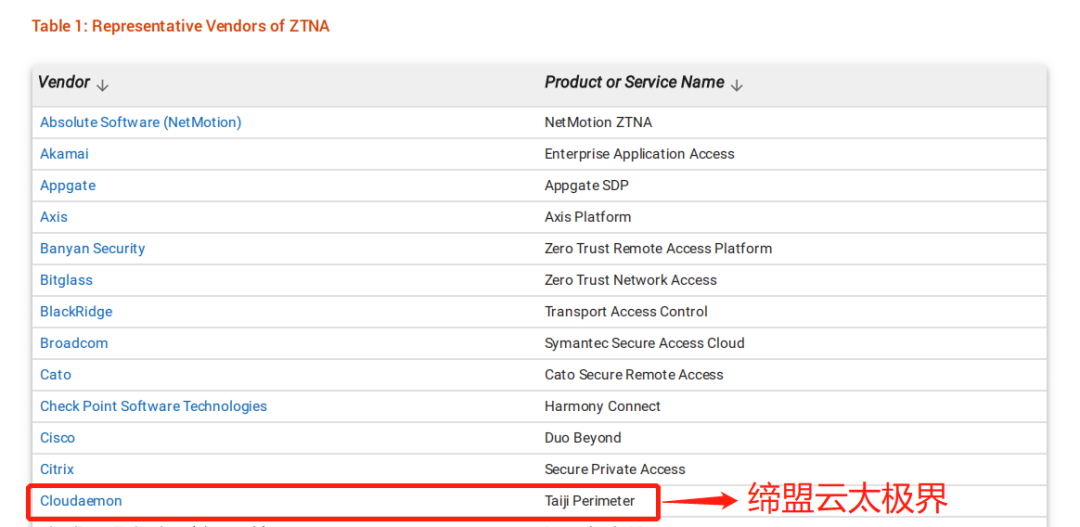Click the Vendor column header
1080x527 pixels.
point(64,82)
